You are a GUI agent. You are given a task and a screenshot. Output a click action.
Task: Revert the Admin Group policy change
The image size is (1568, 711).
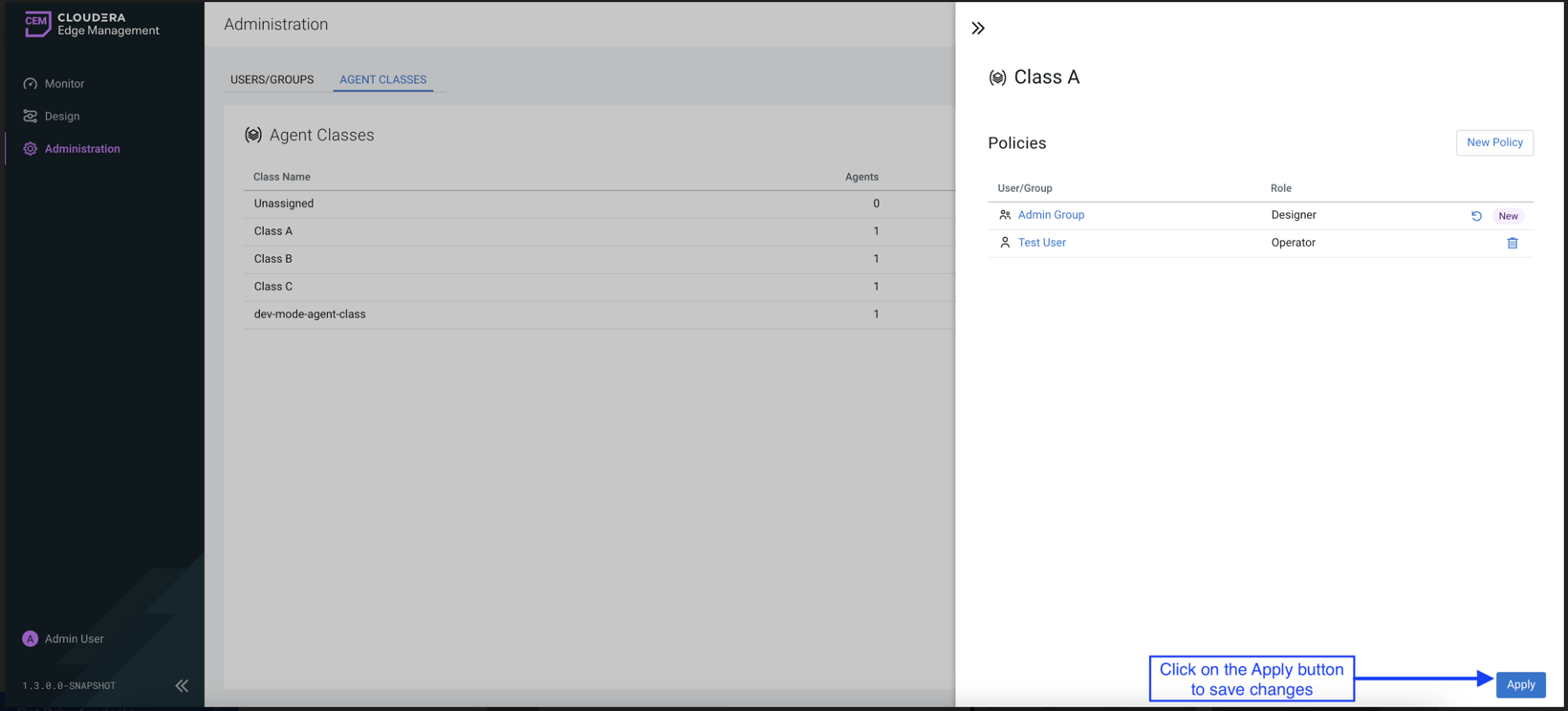tap(1476, 216)
